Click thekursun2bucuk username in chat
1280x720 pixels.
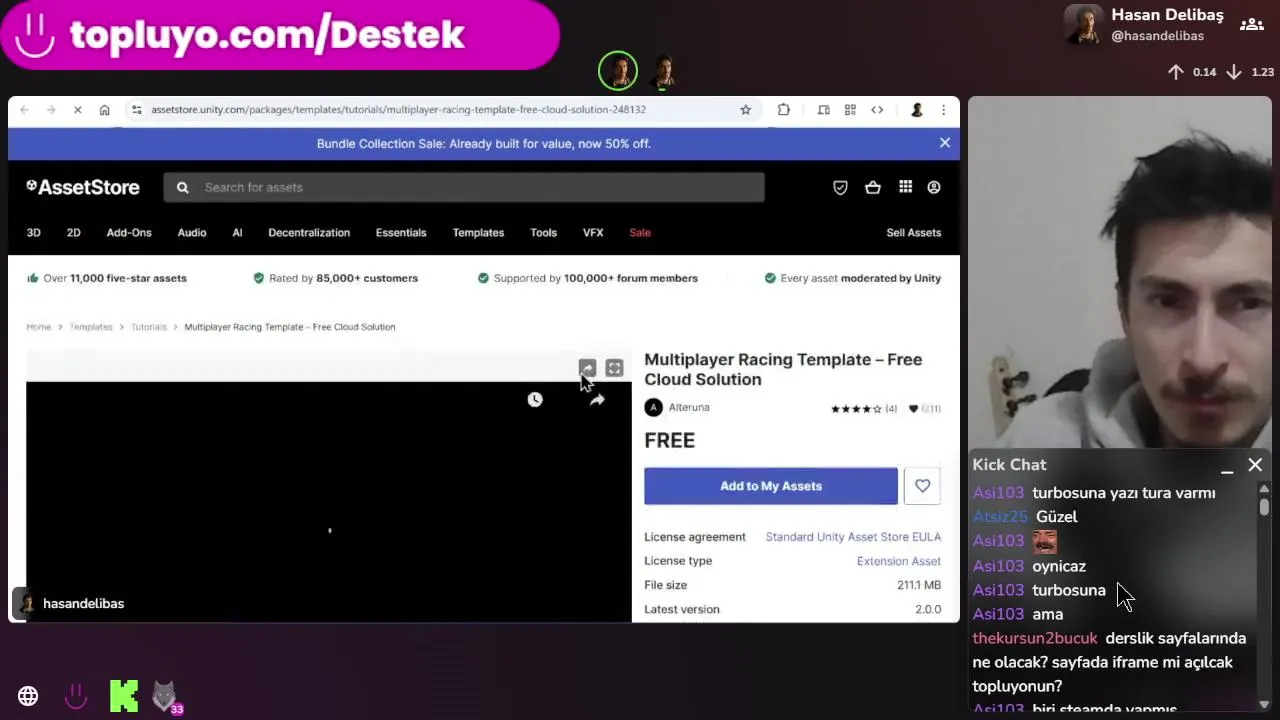pos(1035,638)
